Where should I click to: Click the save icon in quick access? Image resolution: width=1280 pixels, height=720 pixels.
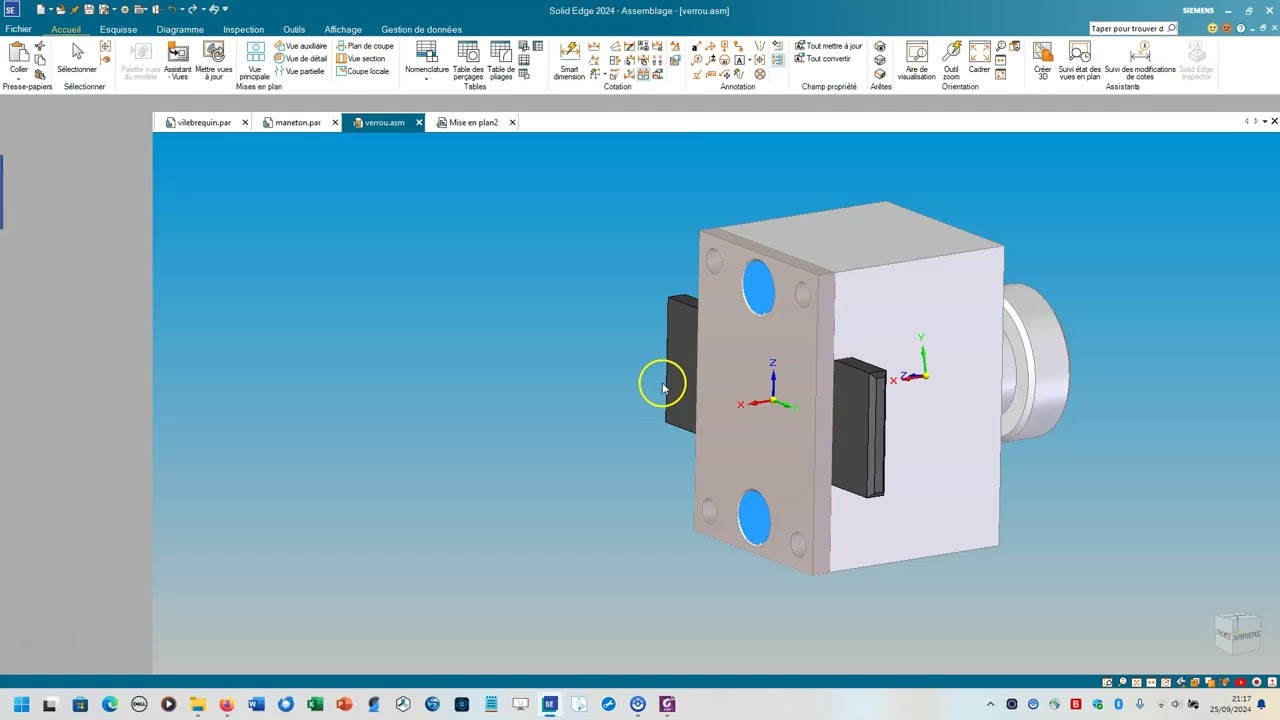[89, 10]
